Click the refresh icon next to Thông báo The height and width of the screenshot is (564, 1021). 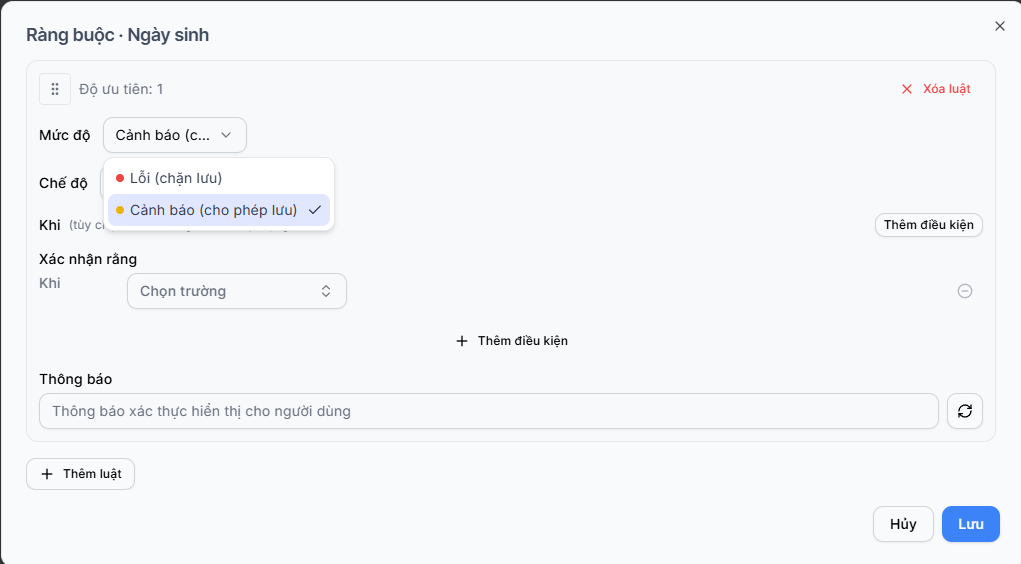tap(965, 411)
